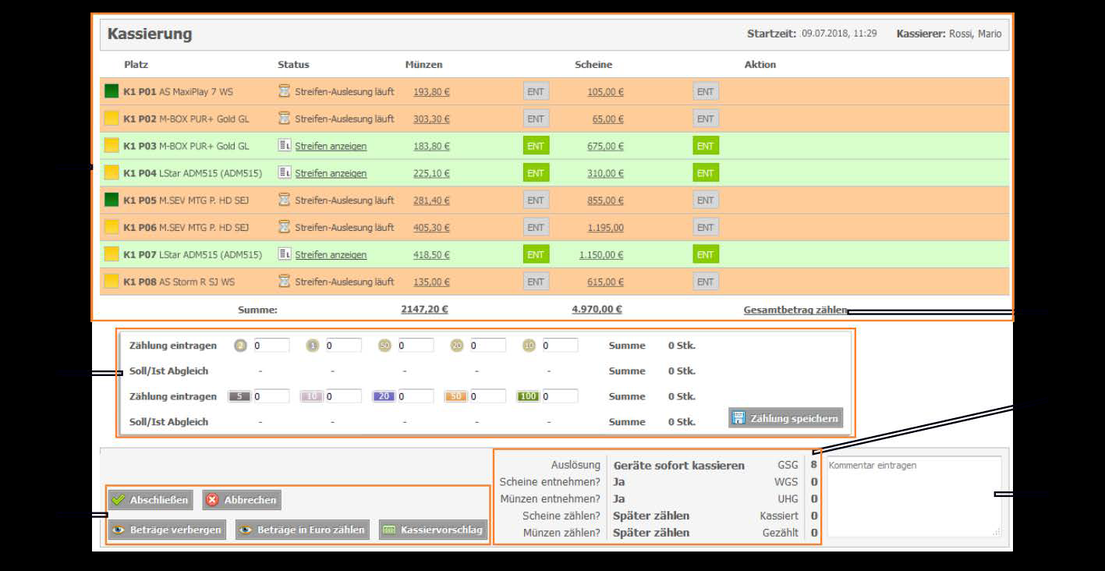The height and width of the screenshot is (571, 1105).
Task: Click coin amount 303,30 € for P02
Action: (x=431, y=119)
